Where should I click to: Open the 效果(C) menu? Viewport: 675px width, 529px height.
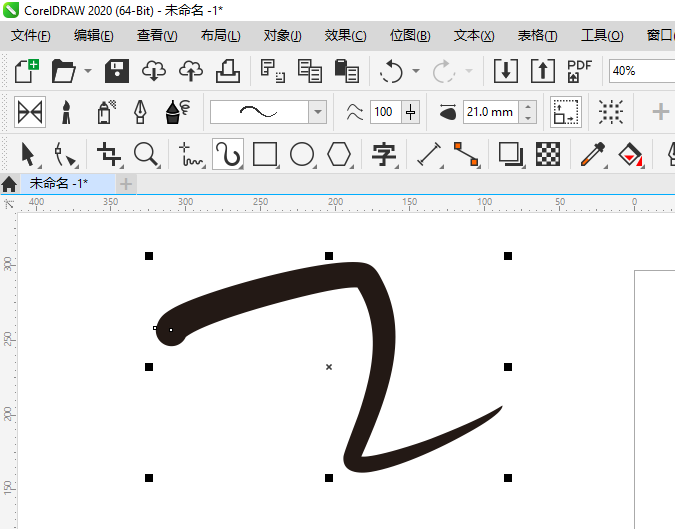[x=345, y=36]
